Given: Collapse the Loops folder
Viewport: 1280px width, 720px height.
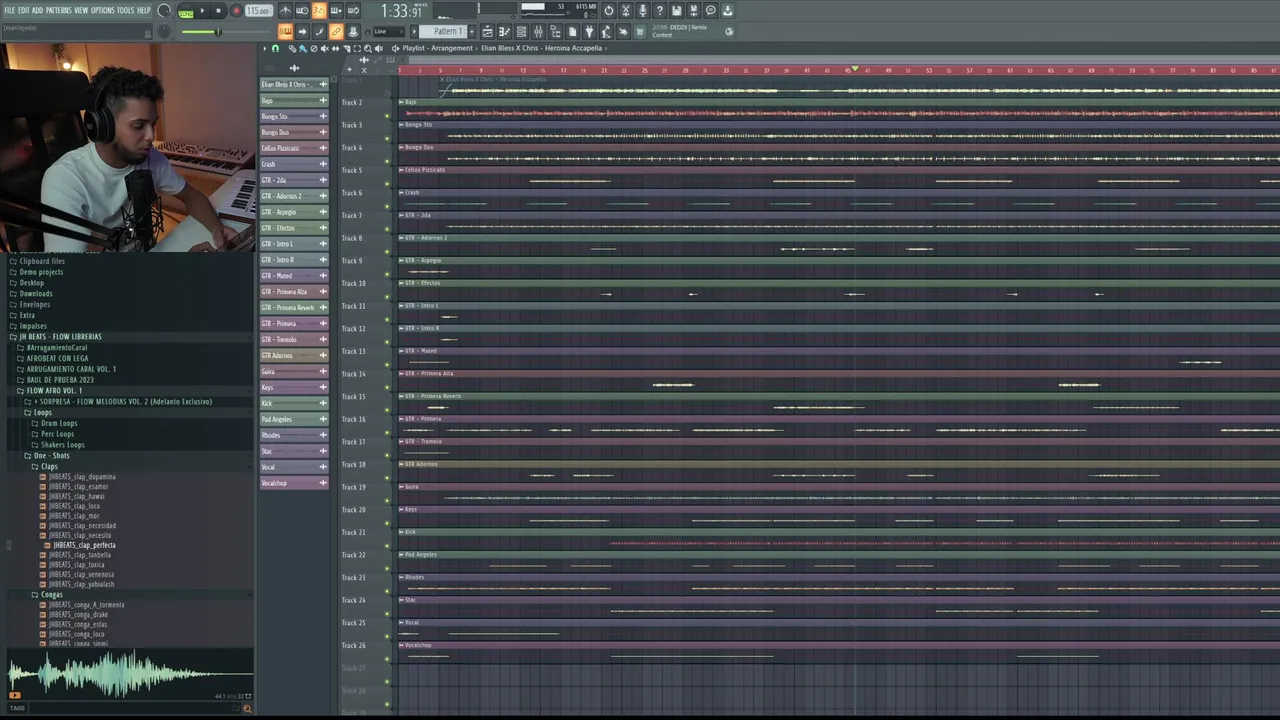Looking at the screenshot, I should 38,412.
